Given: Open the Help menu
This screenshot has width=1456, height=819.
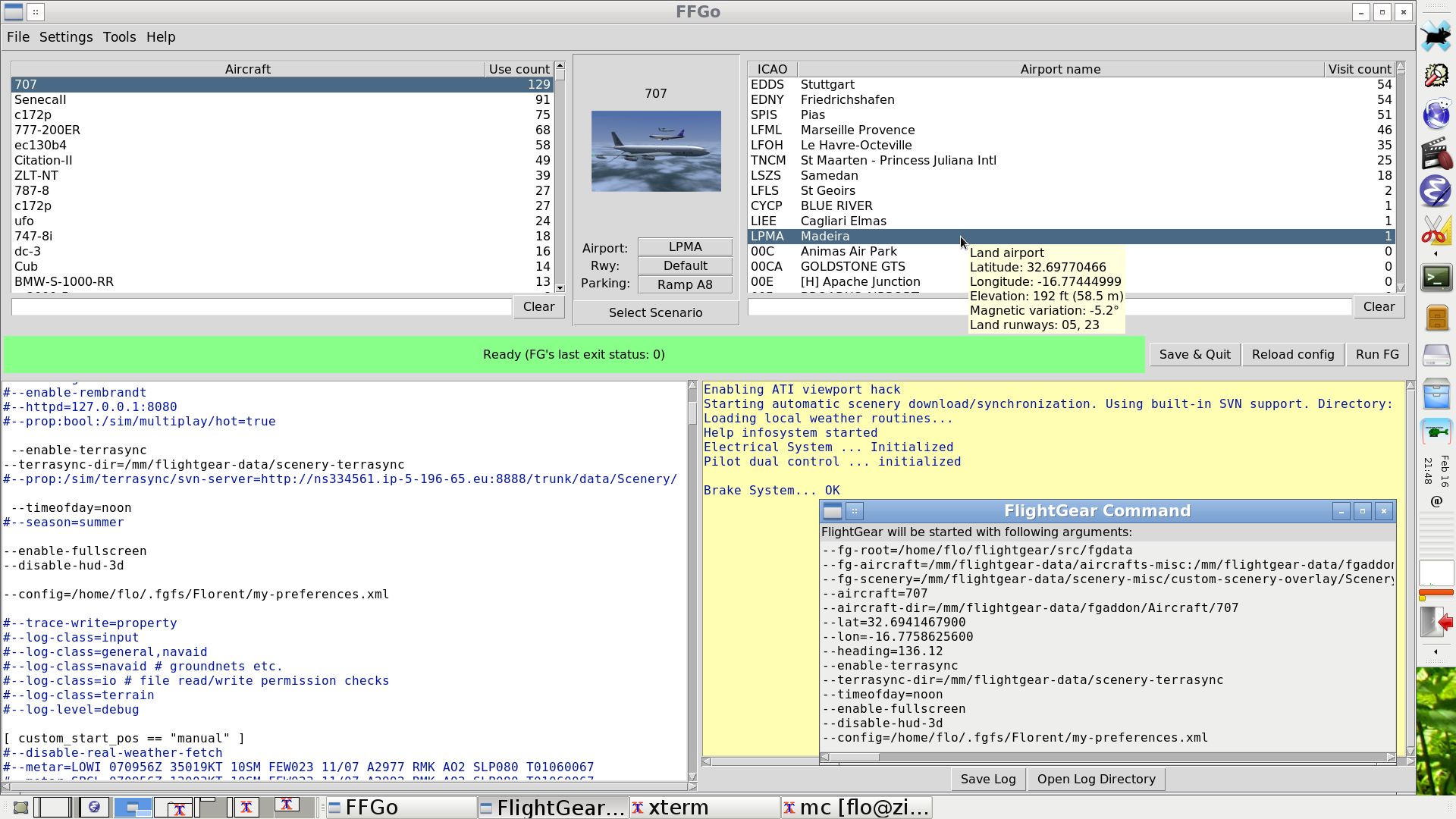Looking at the screenshot, I should 161,37.
